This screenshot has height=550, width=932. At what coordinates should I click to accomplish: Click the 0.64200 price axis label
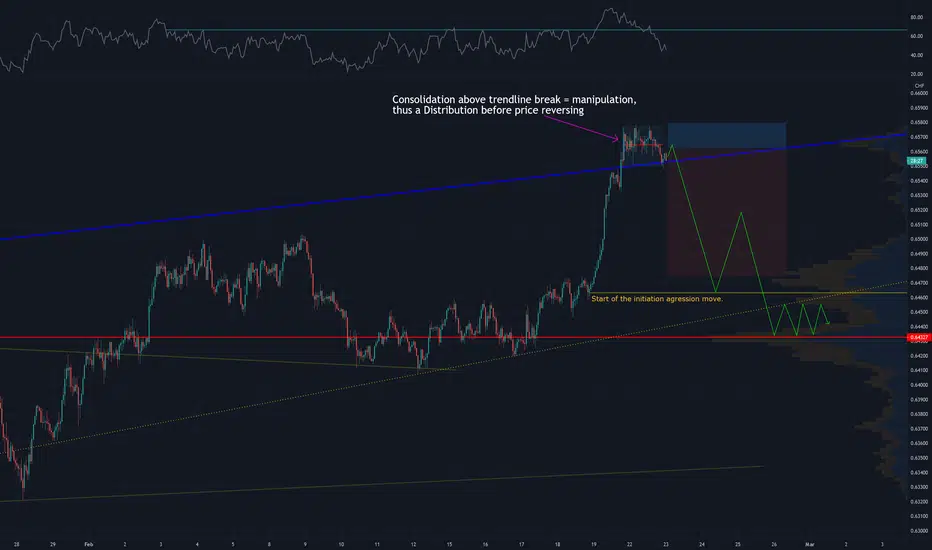(x=919, y=356)
